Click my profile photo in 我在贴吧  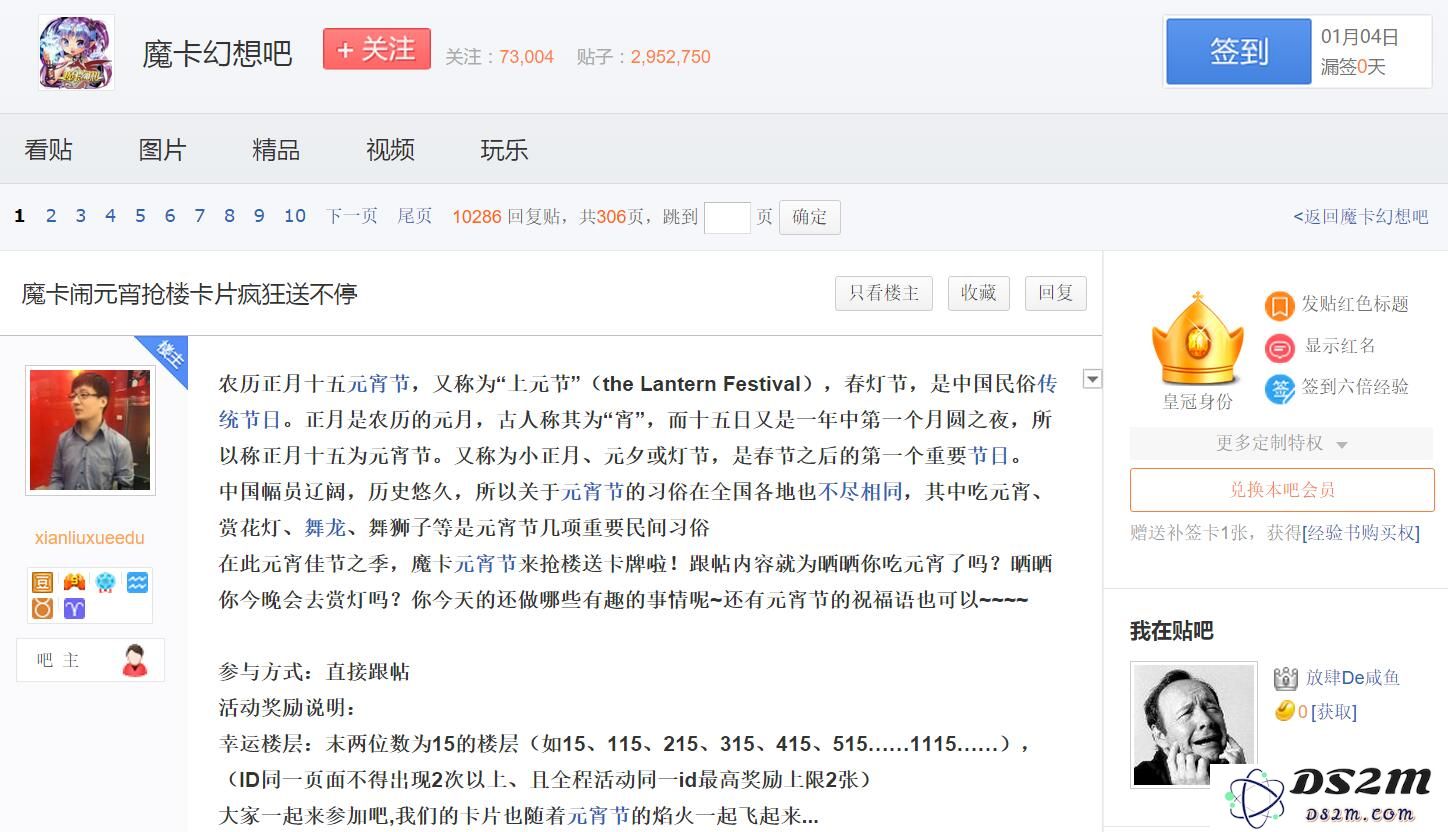tap(1194, 724)
